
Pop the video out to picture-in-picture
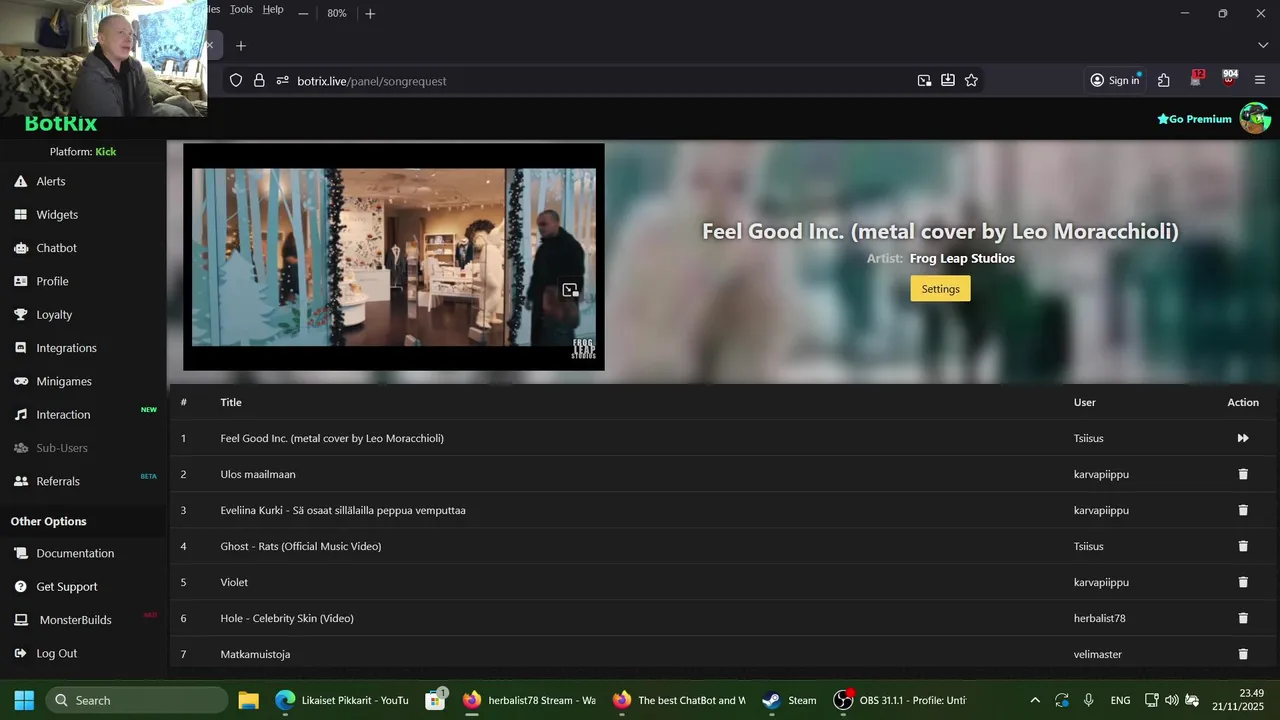[570, 290]
